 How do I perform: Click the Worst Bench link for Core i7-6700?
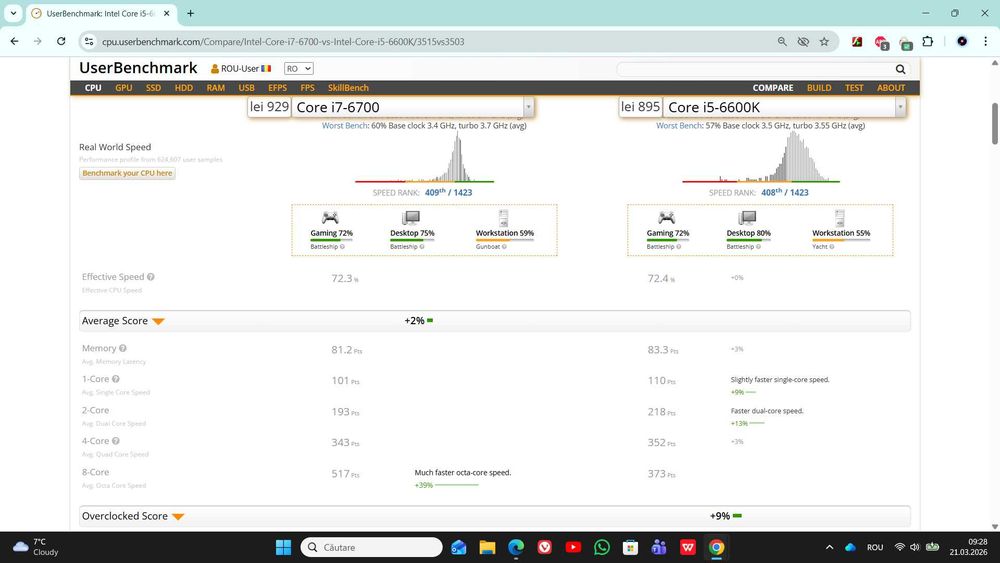click(x=345, y=126)
